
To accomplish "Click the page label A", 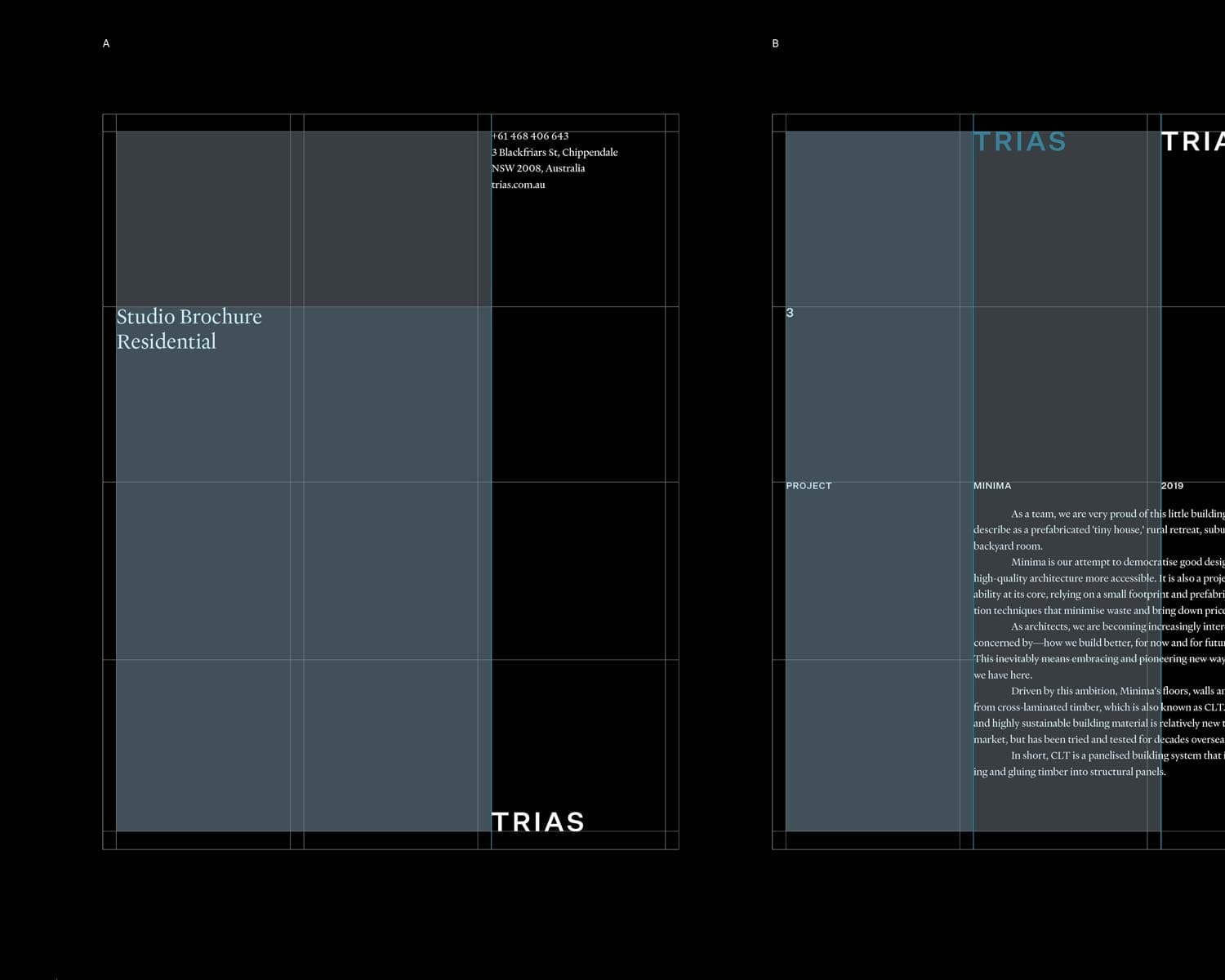I will click(106, 43).
